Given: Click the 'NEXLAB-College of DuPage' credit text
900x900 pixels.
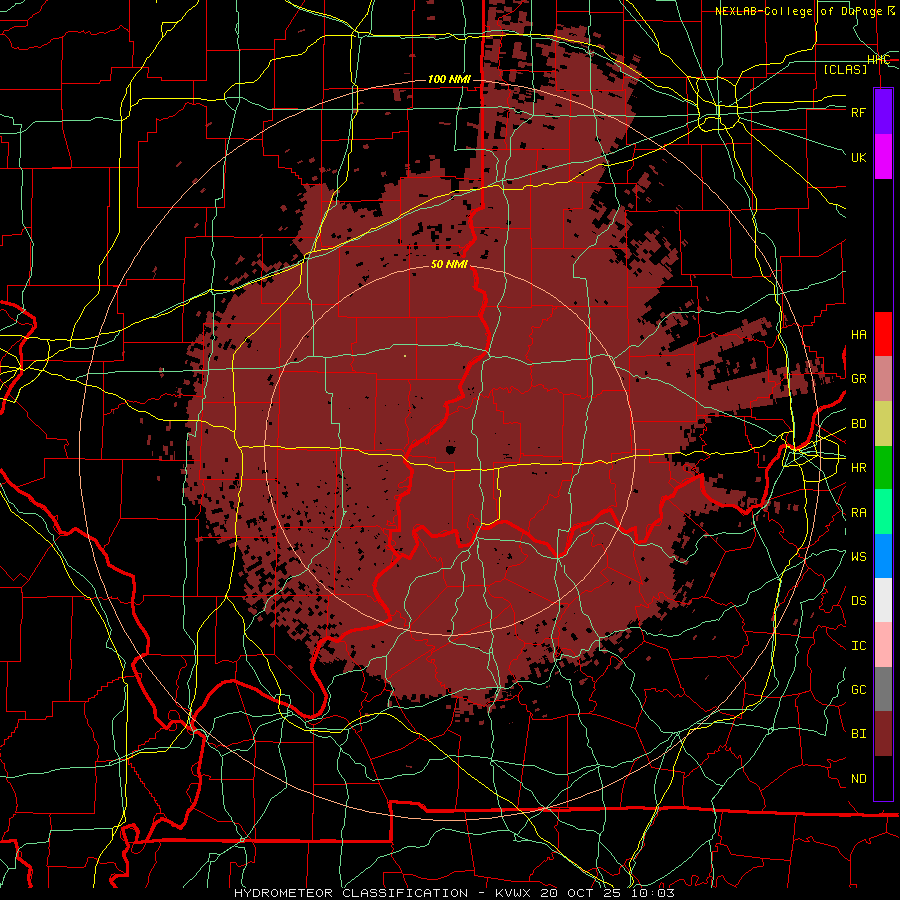Looking at the screenshot, I should [x=799, y=11].
